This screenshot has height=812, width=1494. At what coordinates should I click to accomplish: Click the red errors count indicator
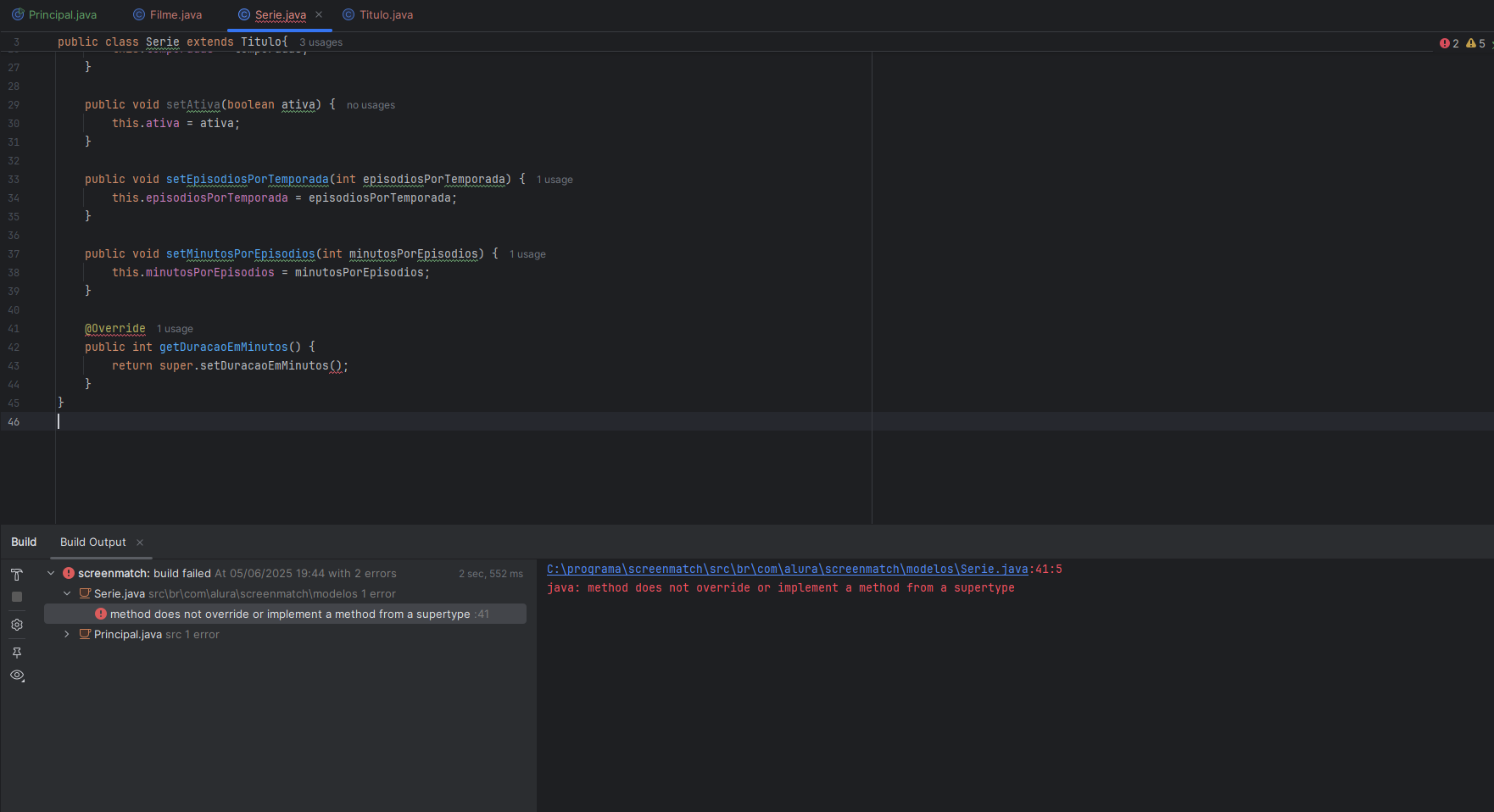[1449, 43]
